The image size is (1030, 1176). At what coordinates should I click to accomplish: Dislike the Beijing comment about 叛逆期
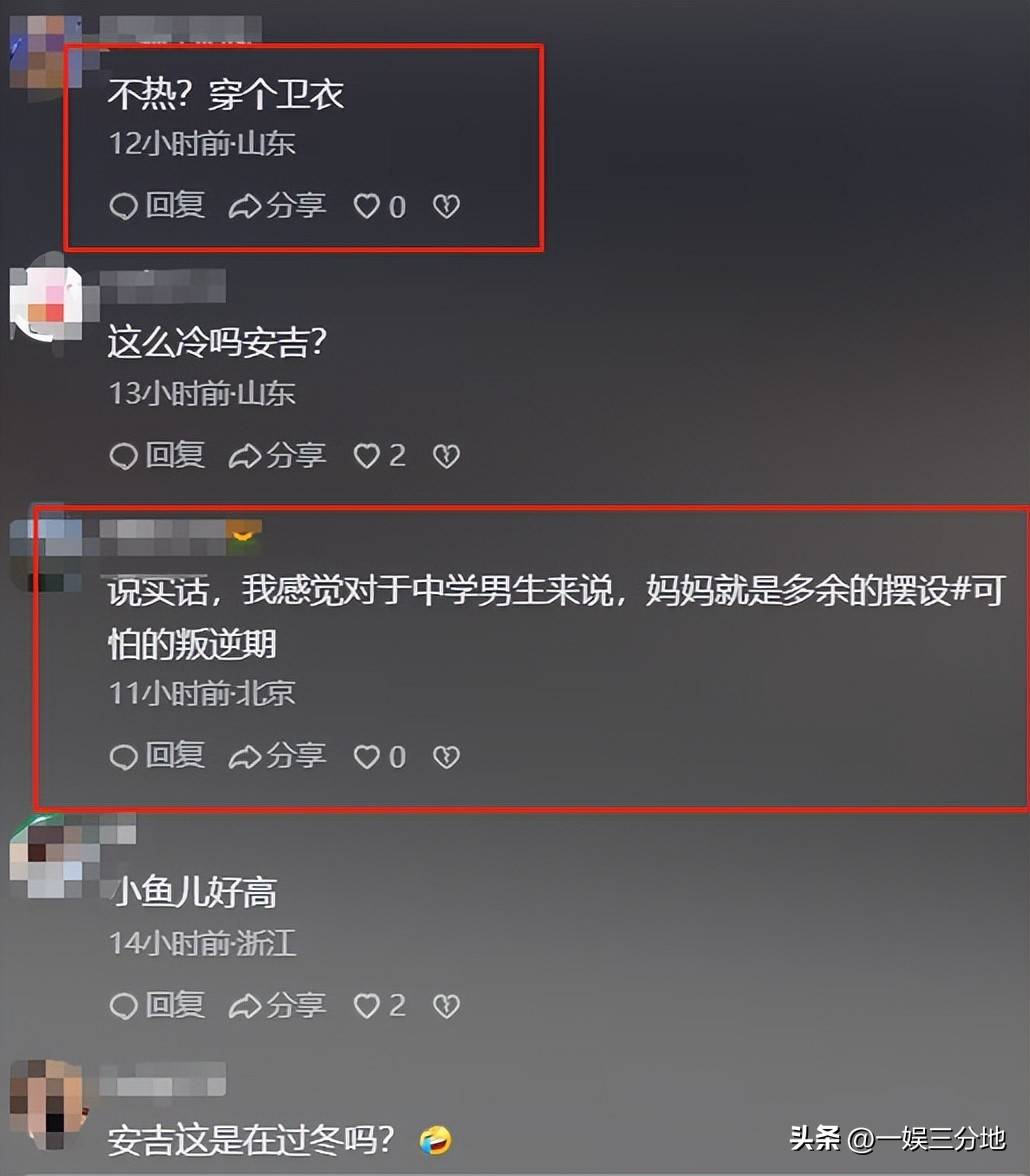coord(446,757)
